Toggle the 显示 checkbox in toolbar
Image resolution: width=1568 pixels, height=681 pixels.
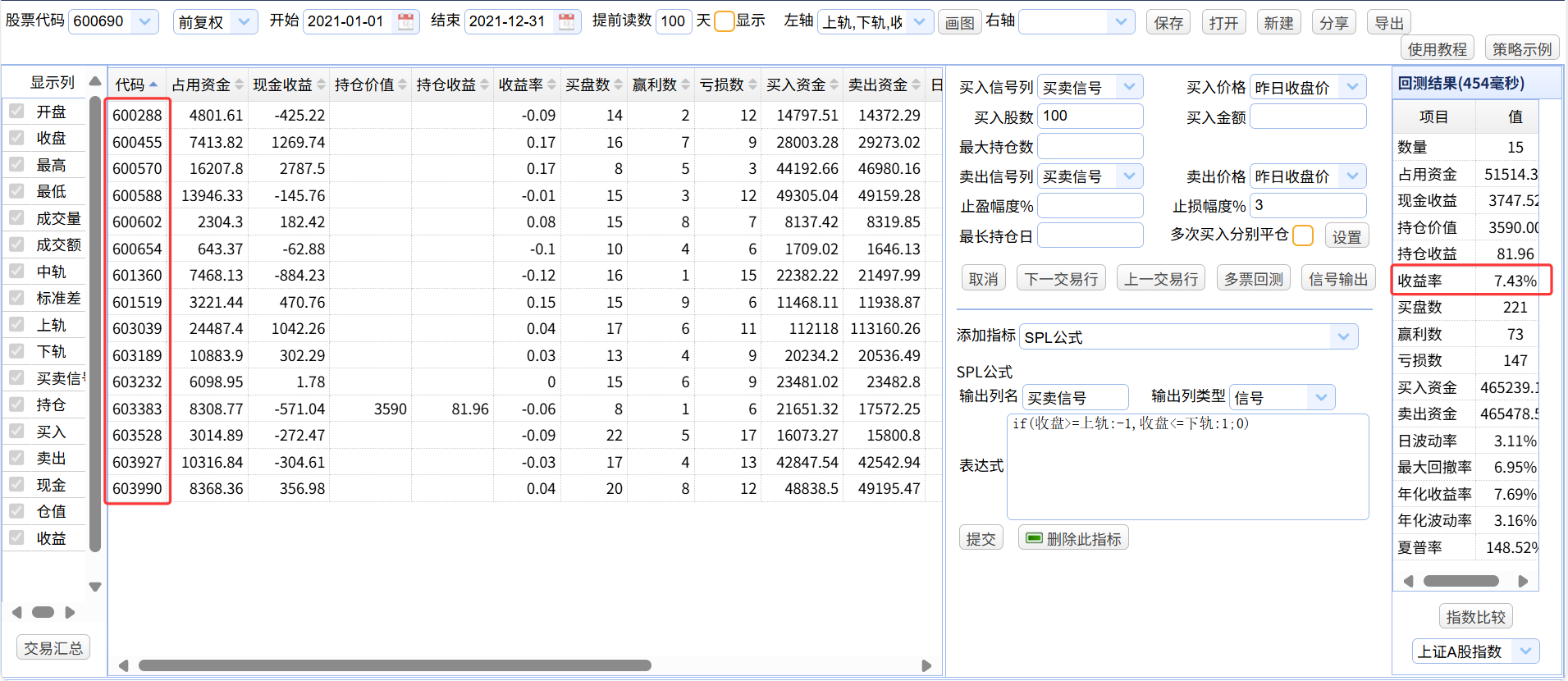point(724,21)
